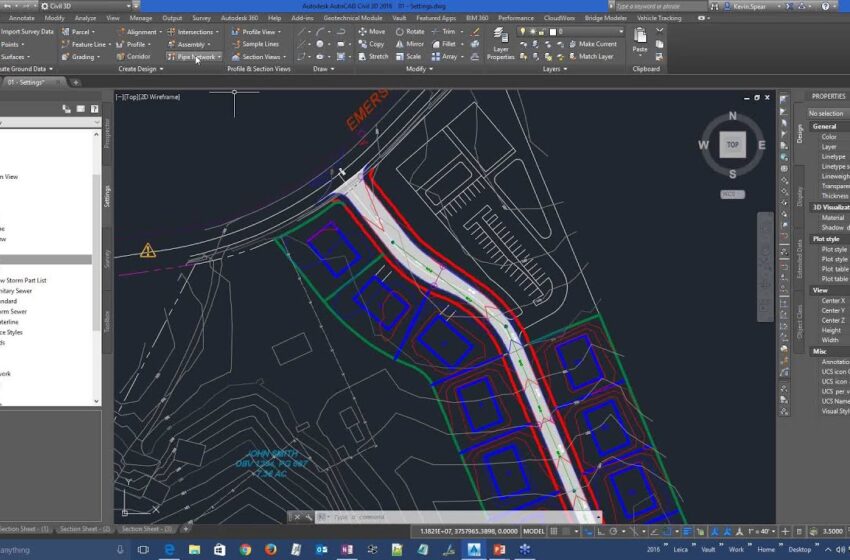Image resolution: width=850 pixels, height=560 pixels.
Task: Click the Make Current layer button
Action: pyautogui.click(x=591, y=44)
